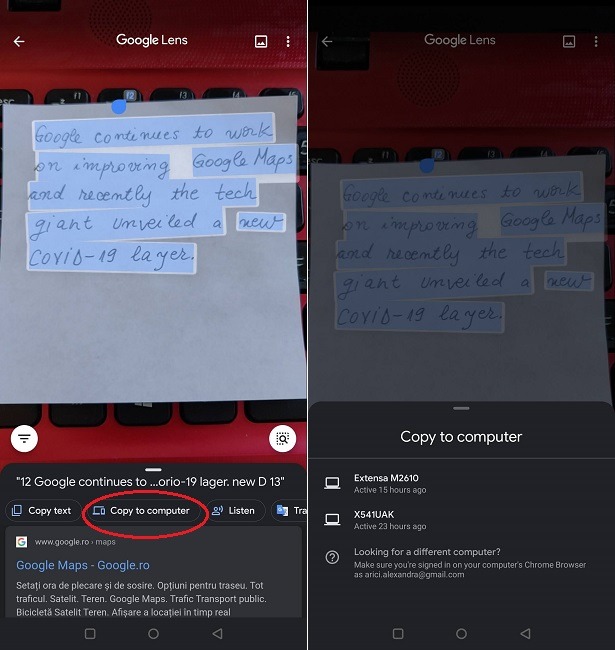This screenshot has height=650, width=615.
Task: Tap the Google G favicon in search result
Action: tap(22, 542)
